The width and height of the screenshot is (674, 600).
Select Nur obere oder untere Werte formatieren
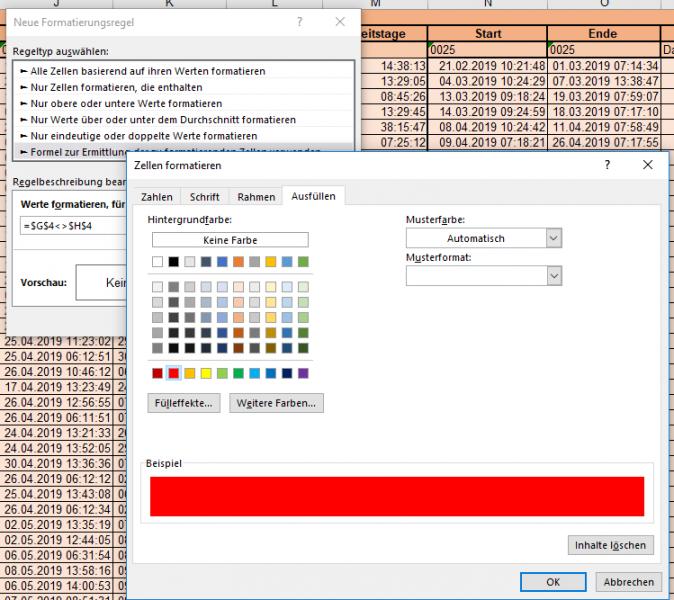pos(184,104)
